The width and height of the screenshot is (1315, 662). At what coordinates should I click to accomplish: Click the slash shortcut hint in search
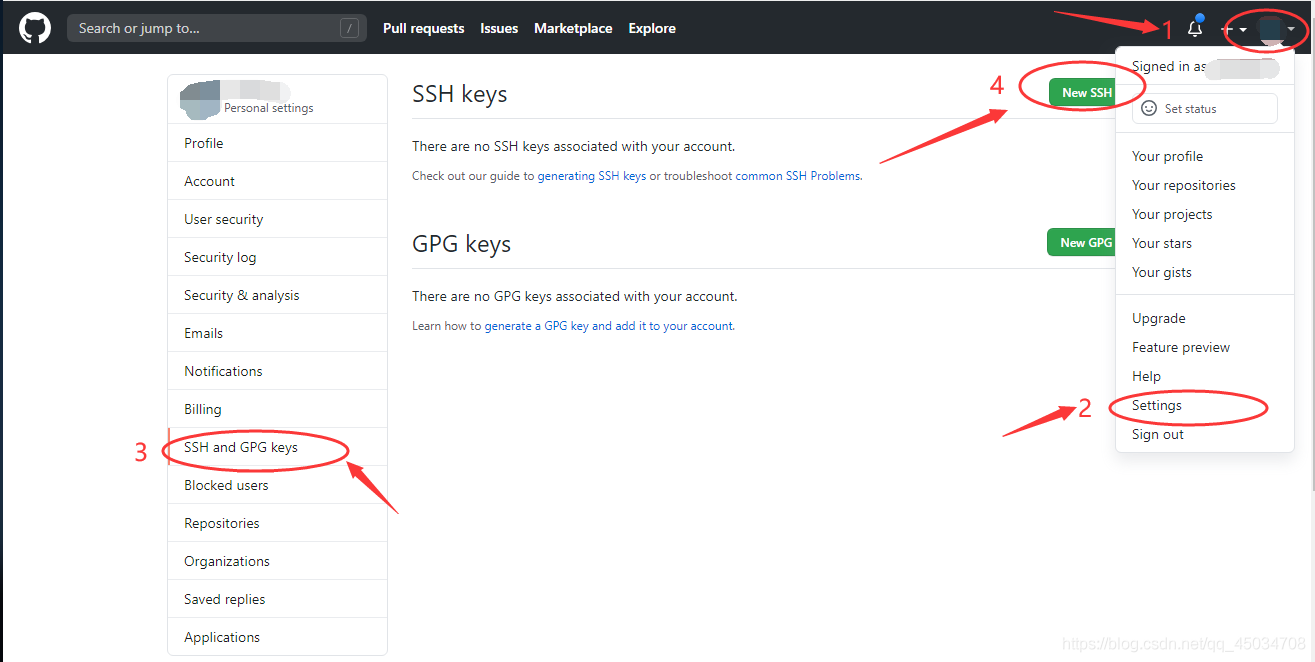tap(349, 28)
